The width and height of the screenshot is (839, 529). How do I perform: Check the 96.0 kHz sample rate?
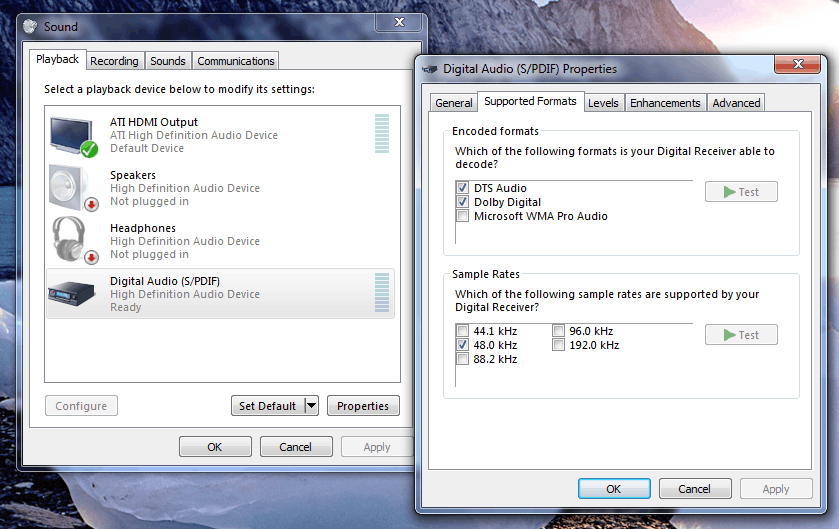click(558, 331)
